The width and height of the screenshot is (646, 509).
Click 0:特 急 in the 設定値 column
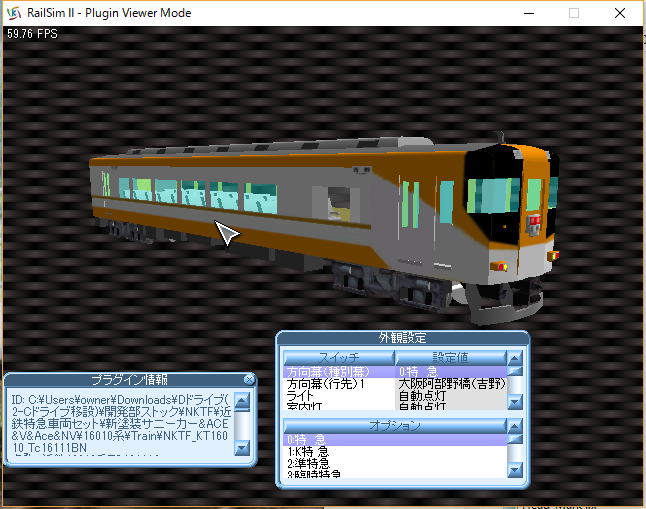pos(452,372)
